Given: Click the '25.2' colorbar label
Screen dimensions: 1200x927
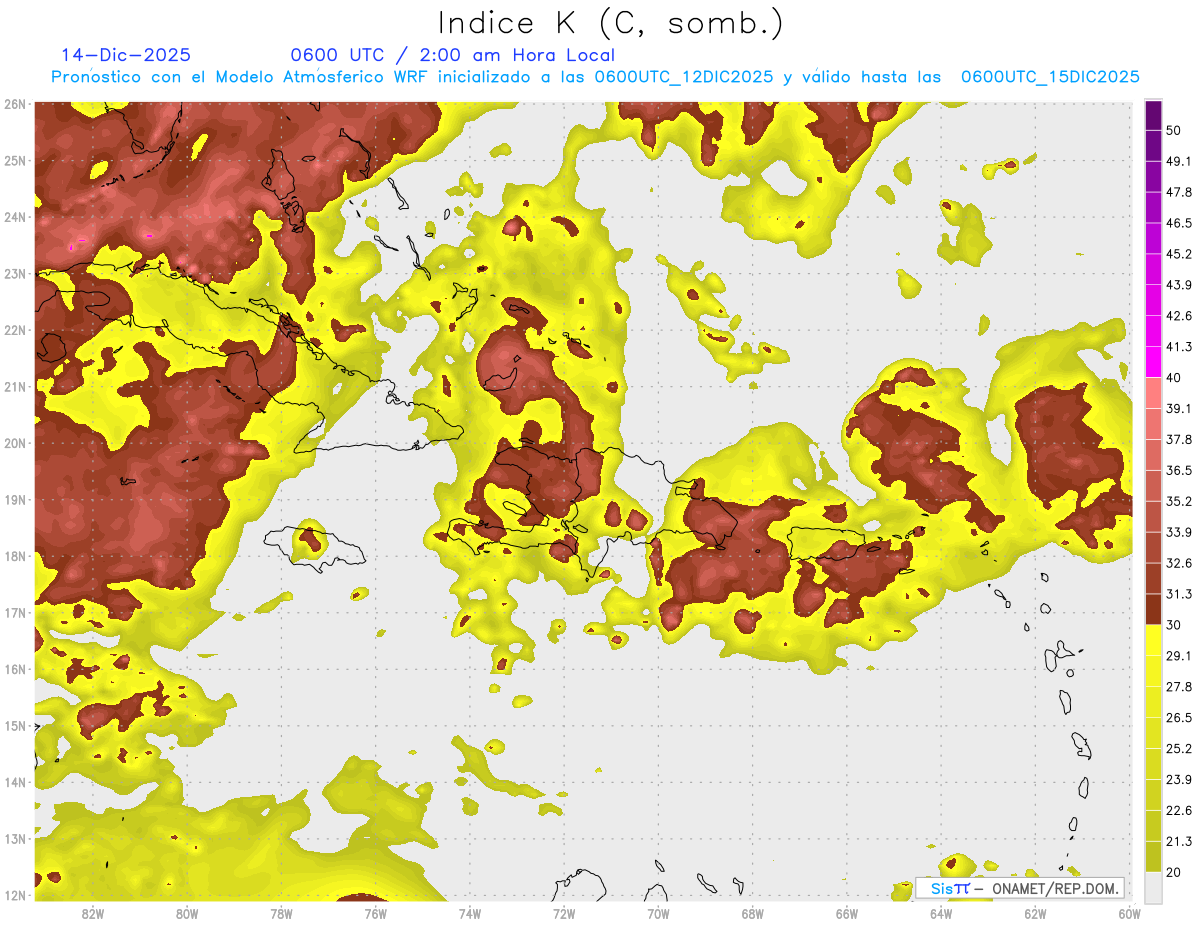Looking at the screenshot, I should [1179, 749].
